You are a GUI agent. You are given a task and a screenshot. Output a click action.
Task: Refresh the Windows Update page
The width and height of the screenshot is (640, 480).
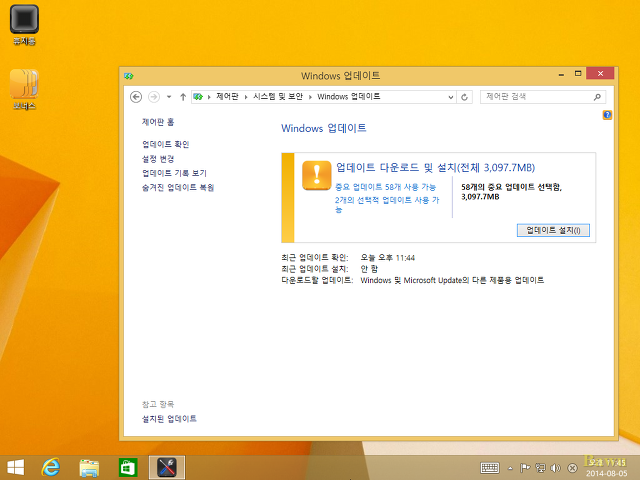coord(464,97)
